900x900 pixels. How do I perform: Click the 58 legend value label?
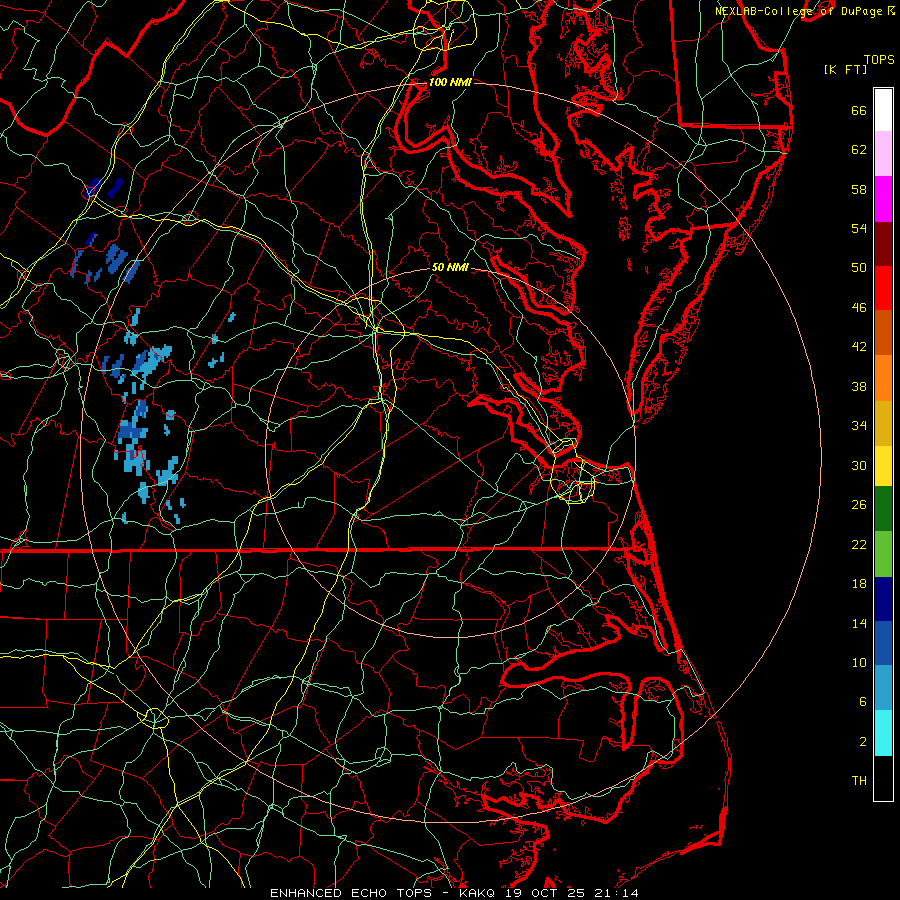pos(859,189)
